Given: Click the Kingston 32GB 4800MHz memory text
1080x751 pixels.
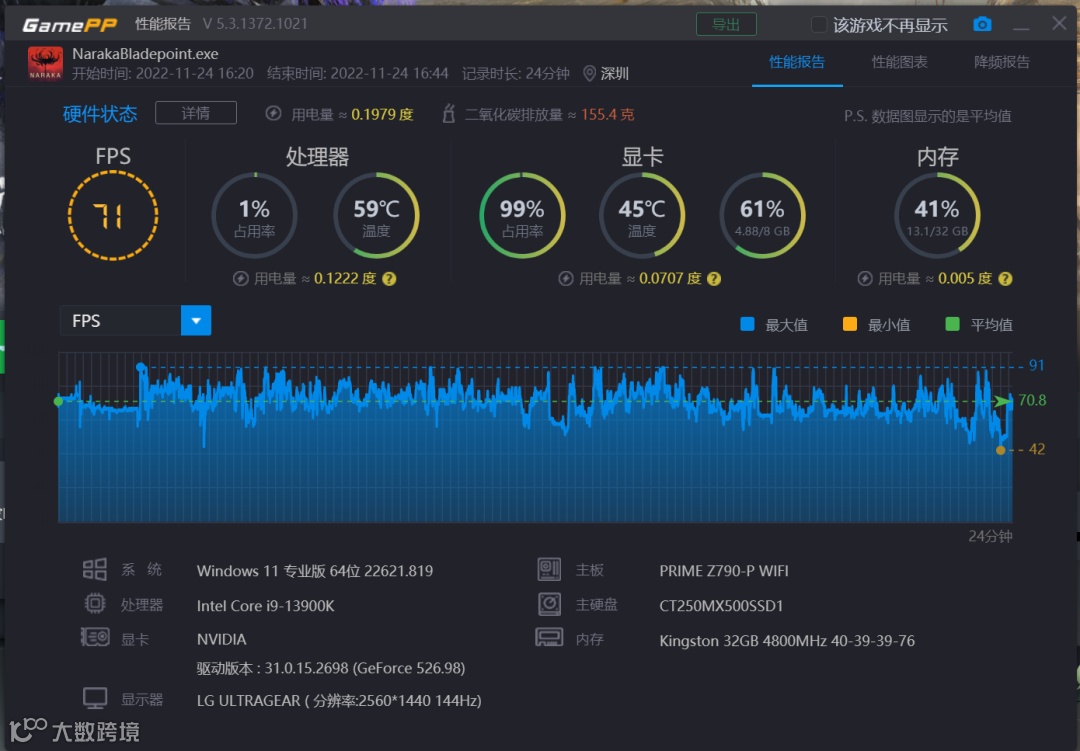Looking at the screenshot, I should tap(787, 641).
